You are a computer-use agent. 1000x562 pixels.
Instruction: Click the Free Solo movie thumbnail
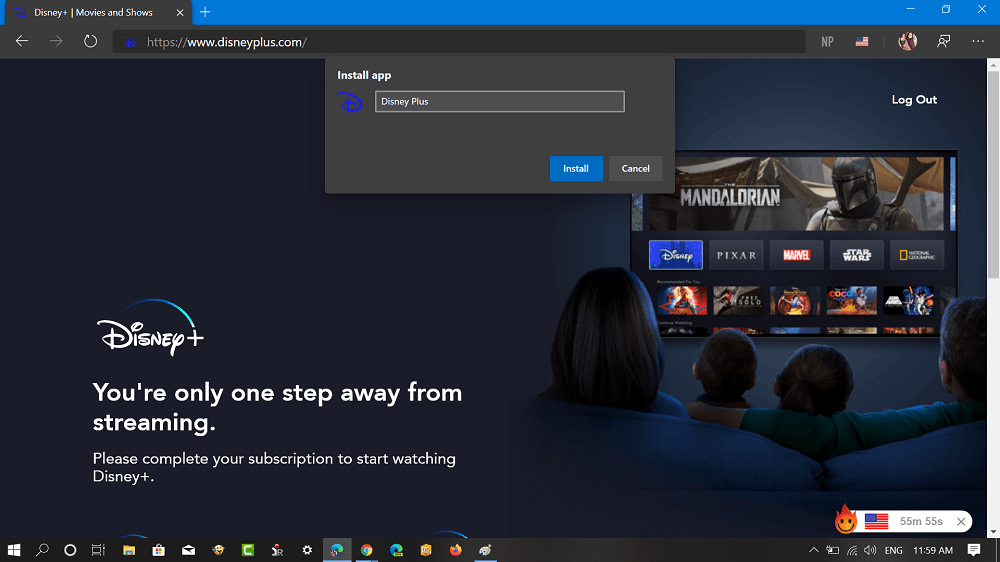737,300
